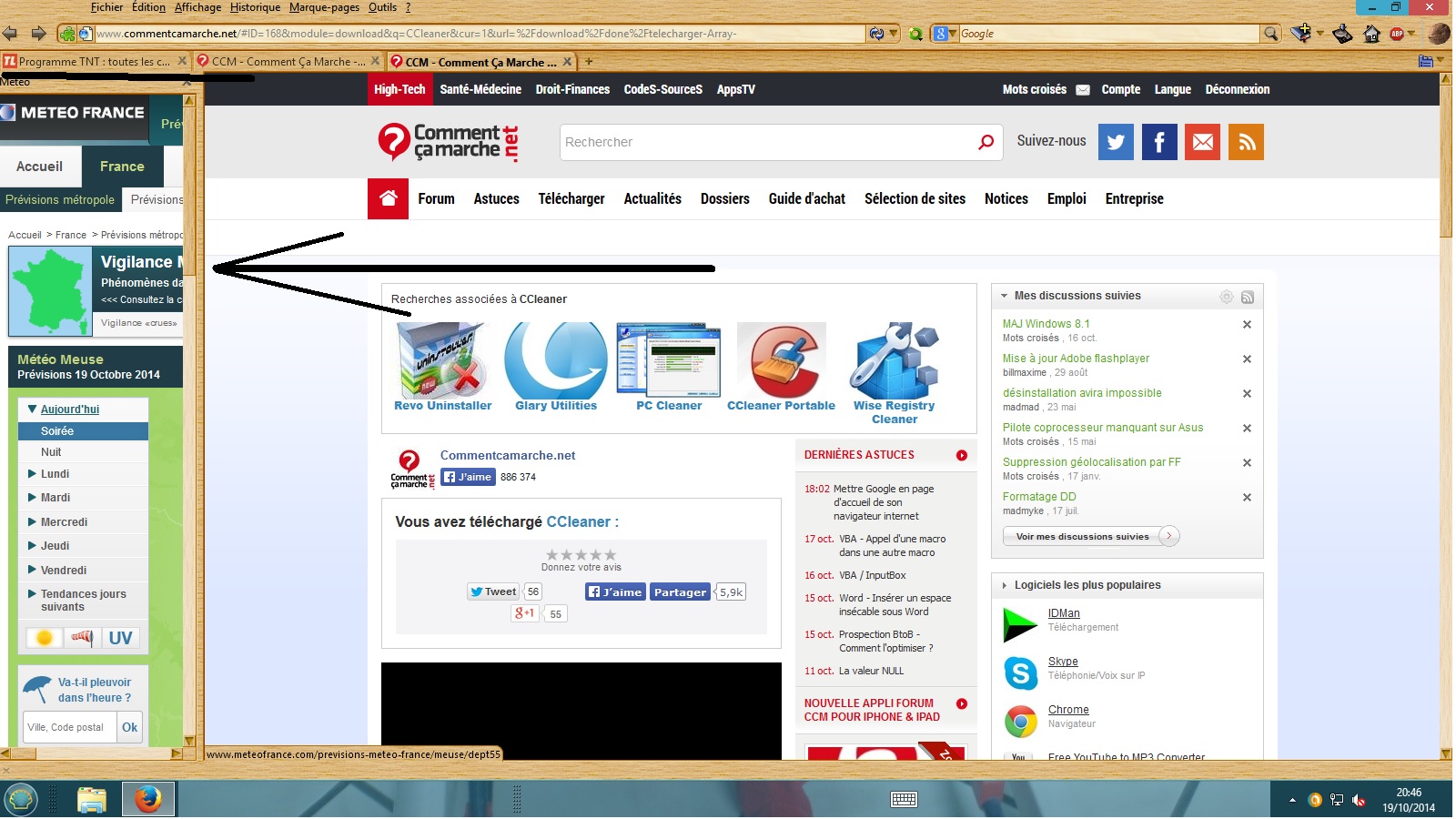This screenshot has width=1456, height=819.
Task: Click the Google search magnifier icon
Action: coord(1271,34)
